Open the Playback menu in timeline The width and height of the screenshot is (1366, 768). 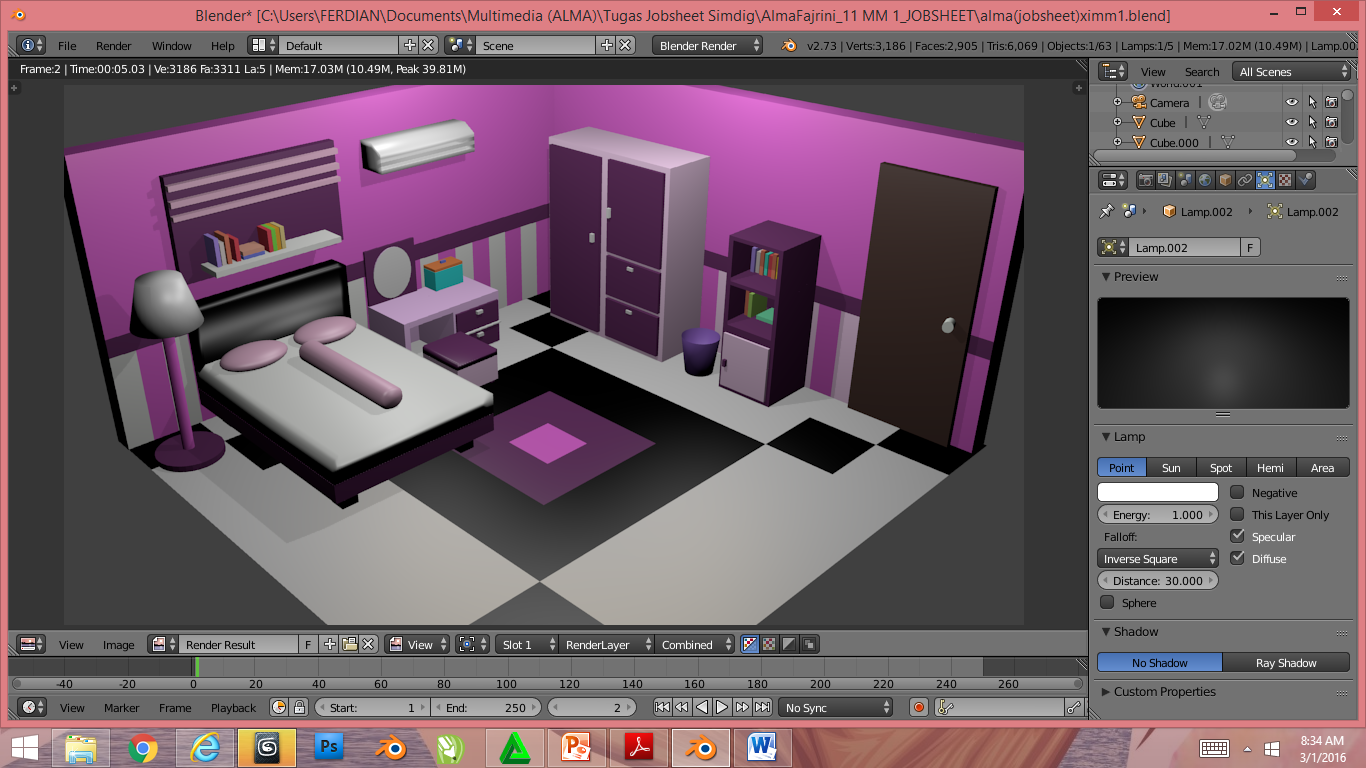(x=234, y=707)
